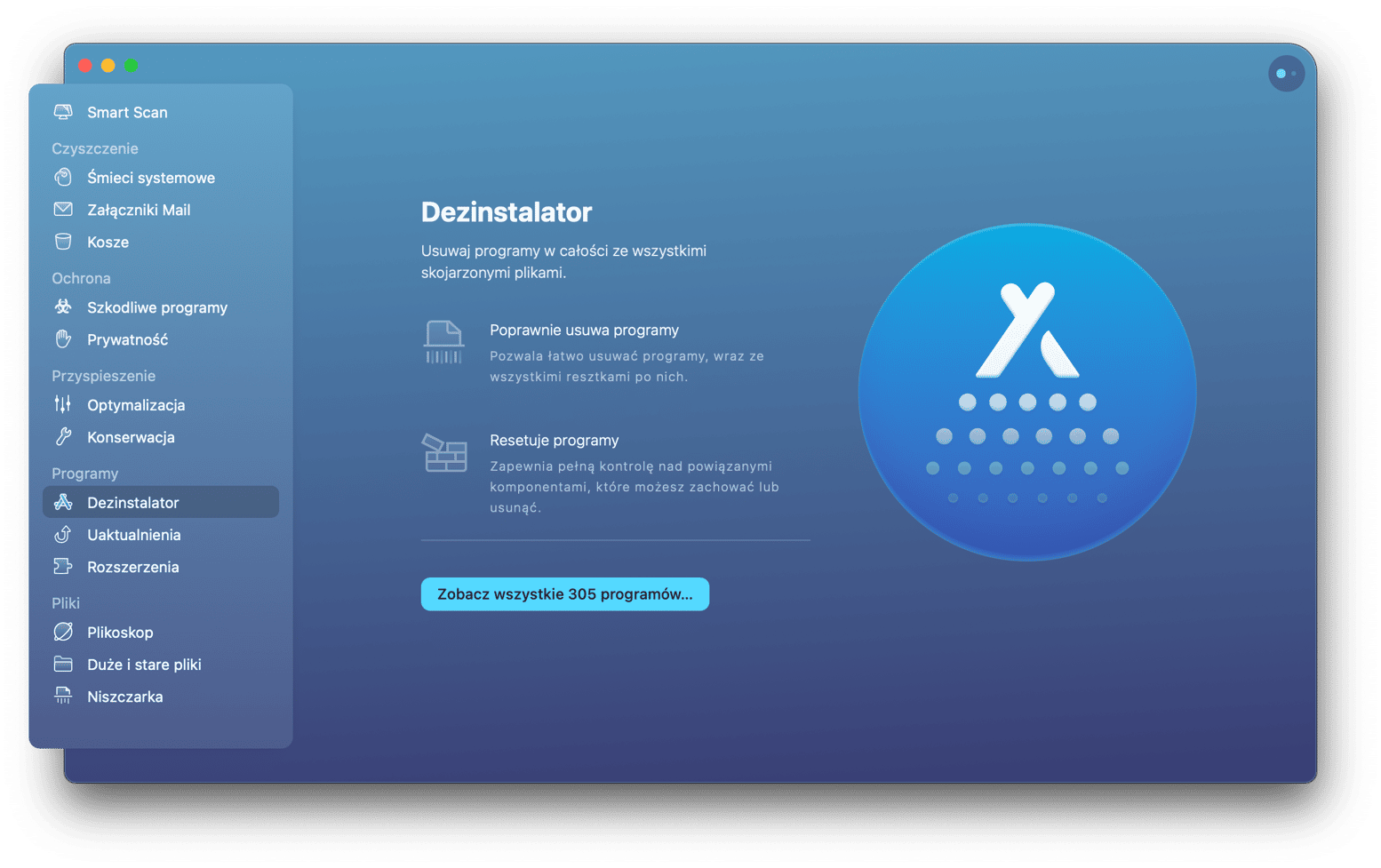Click the shredder icon beside Poprawnie usuwa programy
The image size is (1381, 868).
443,343
